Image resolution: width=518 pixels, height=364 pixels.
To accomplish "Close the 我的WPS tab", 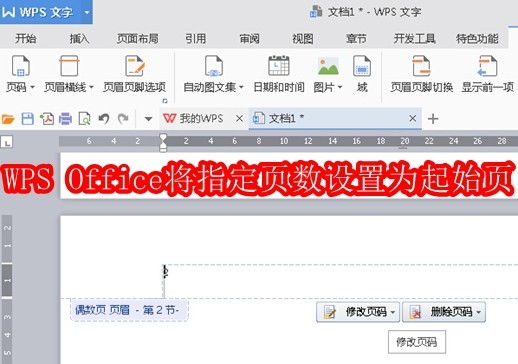I will click(x=239, y=118).
